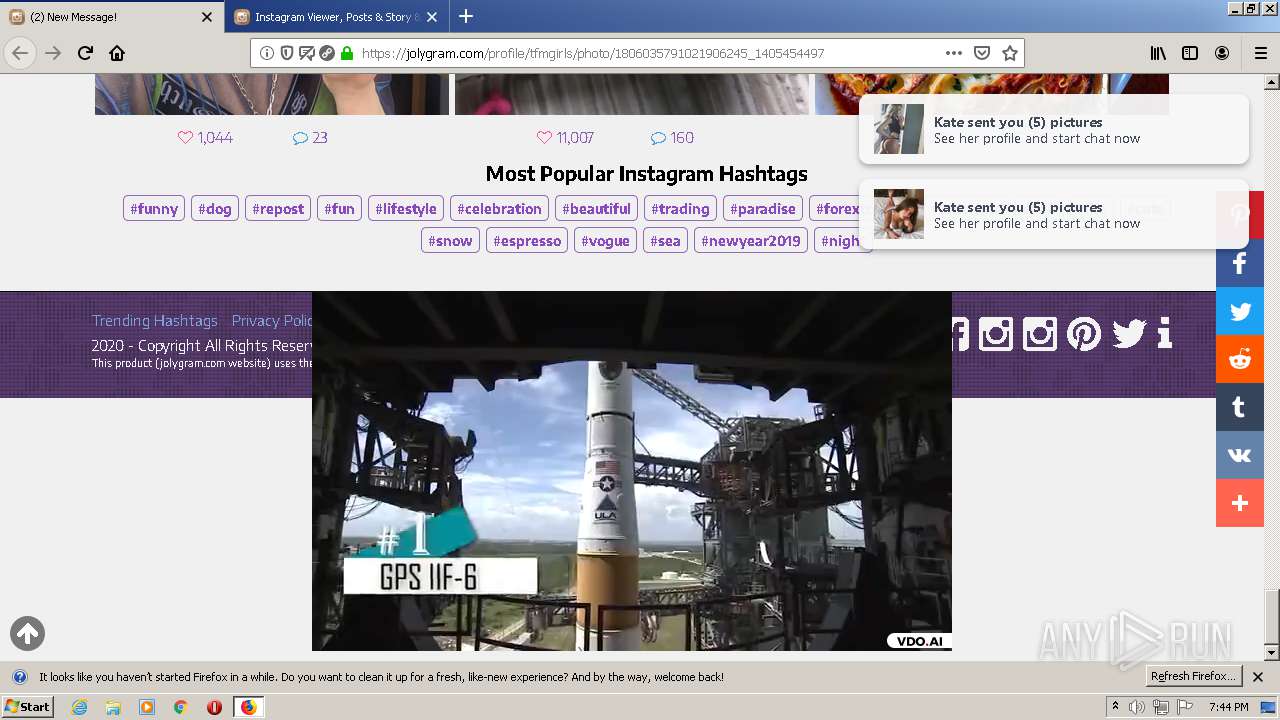Share on Facebook from side bar
The image size is (1280, 720).
[1240, 264]
